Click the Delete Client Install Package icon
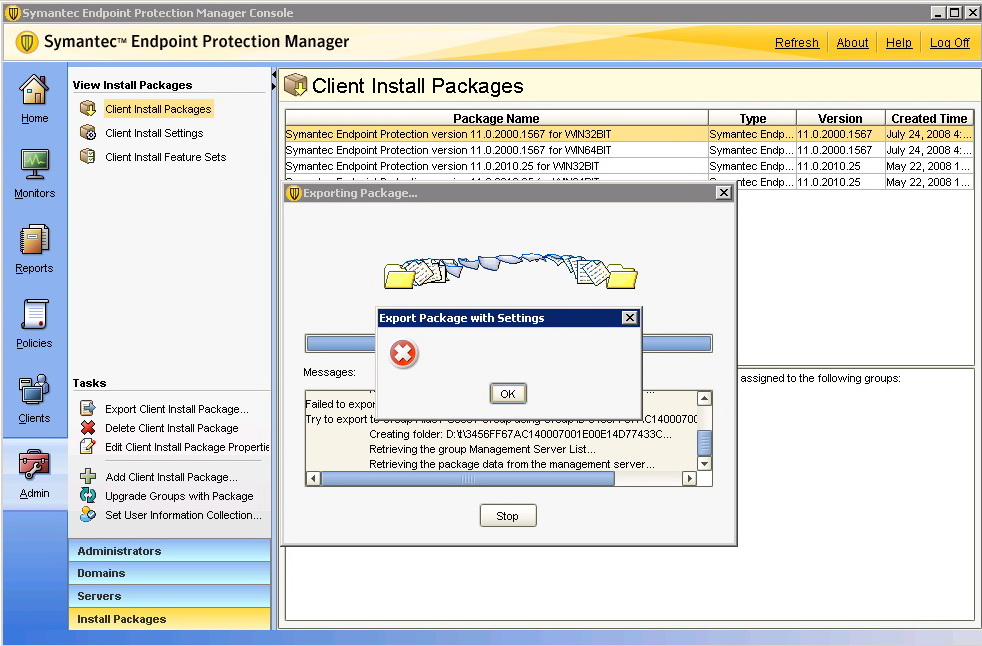Image resolution: width=982 pixels, height=646 pixels. click(x=87, y=428)
